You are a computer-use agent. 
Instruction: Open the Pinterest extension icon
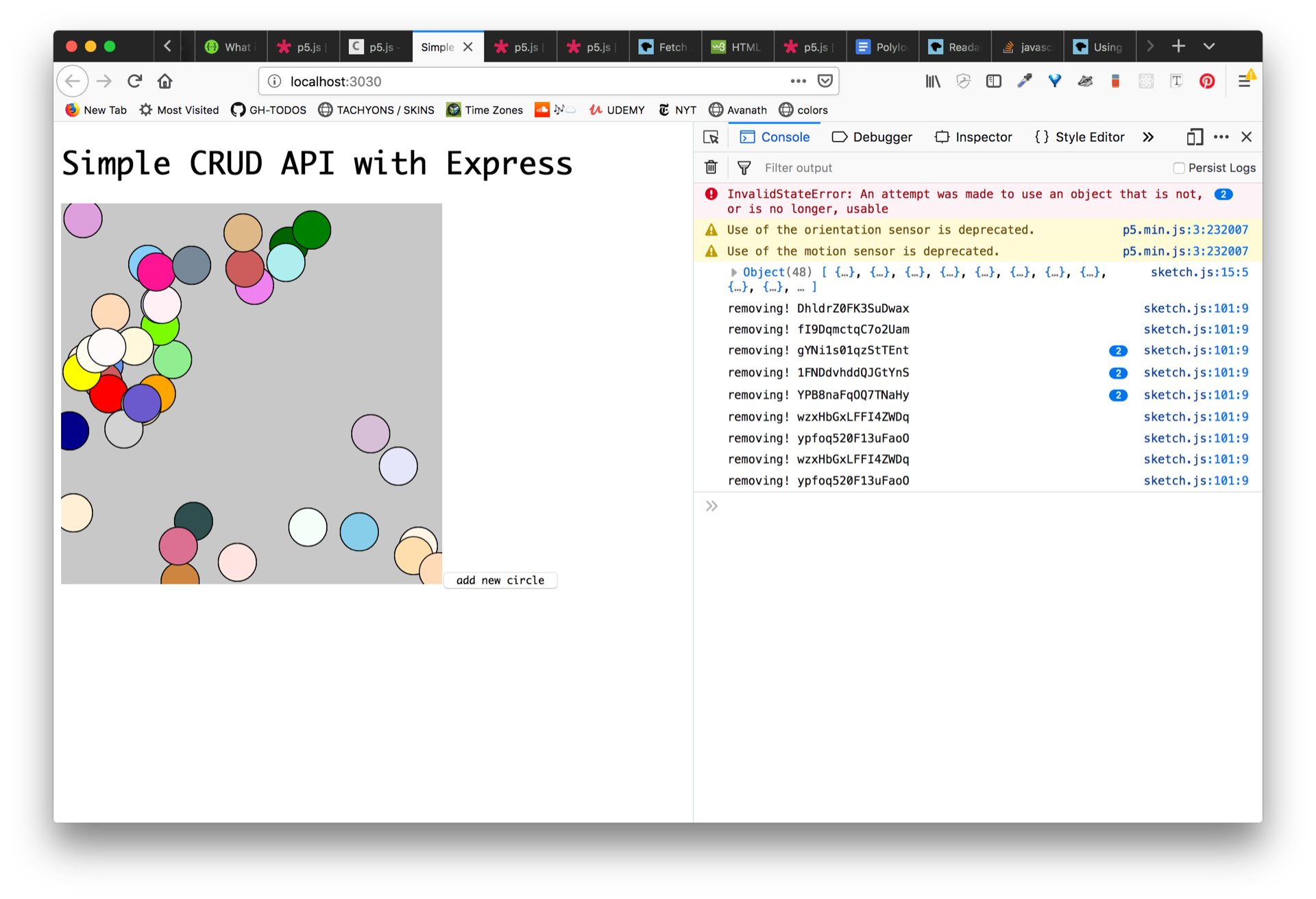(x=1207, y=82)
